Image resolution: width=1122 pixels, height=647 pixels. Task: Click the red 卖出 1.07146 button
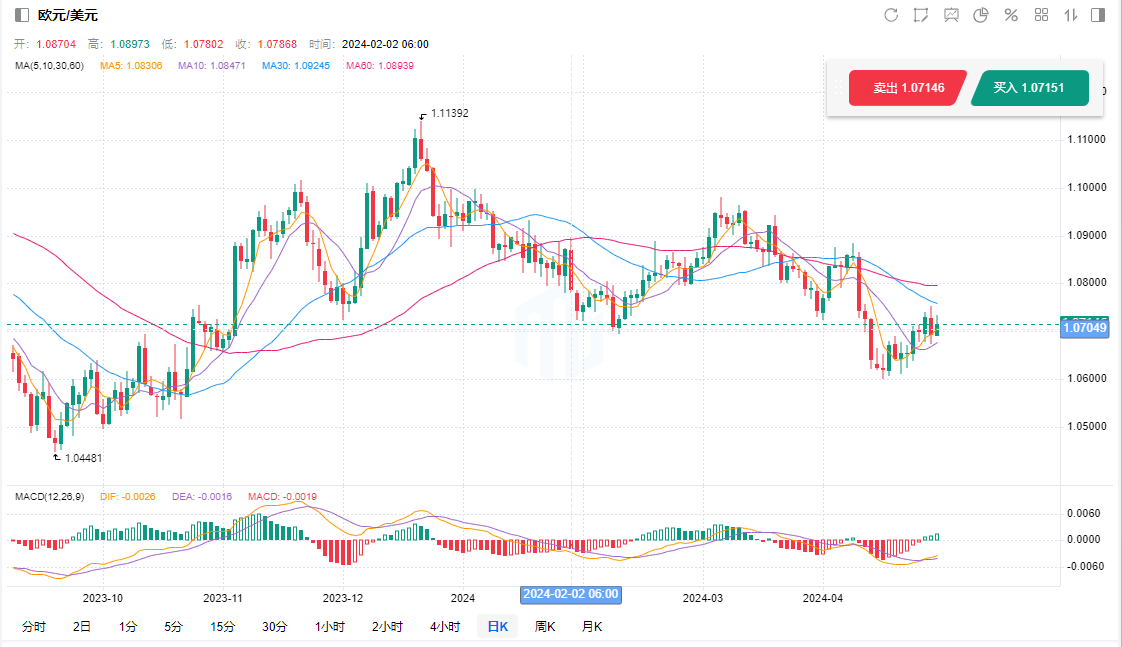click(x=907, y=88)
